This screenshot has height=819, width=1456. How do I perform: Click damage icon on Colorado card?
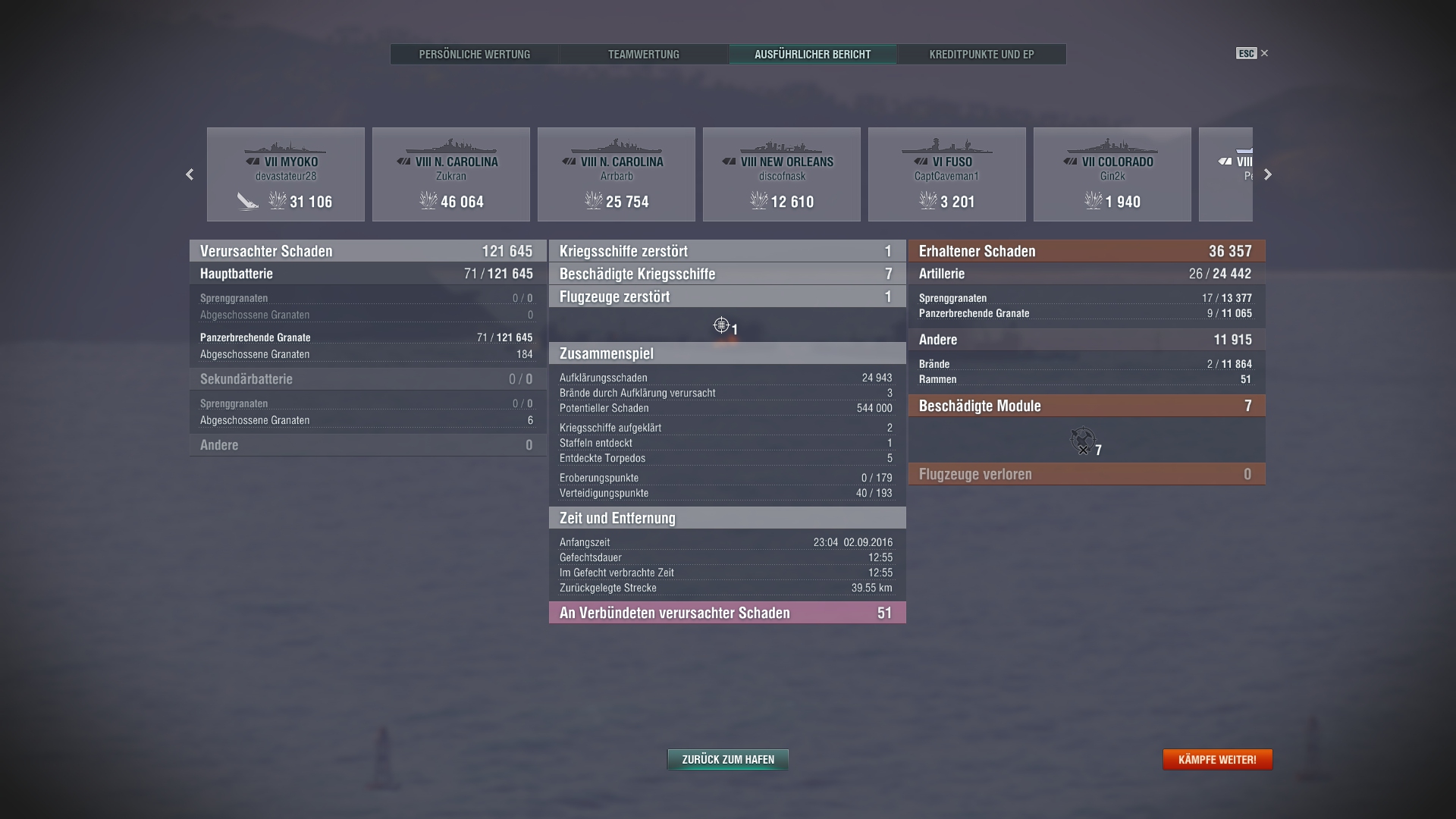tap(1093, 201)
